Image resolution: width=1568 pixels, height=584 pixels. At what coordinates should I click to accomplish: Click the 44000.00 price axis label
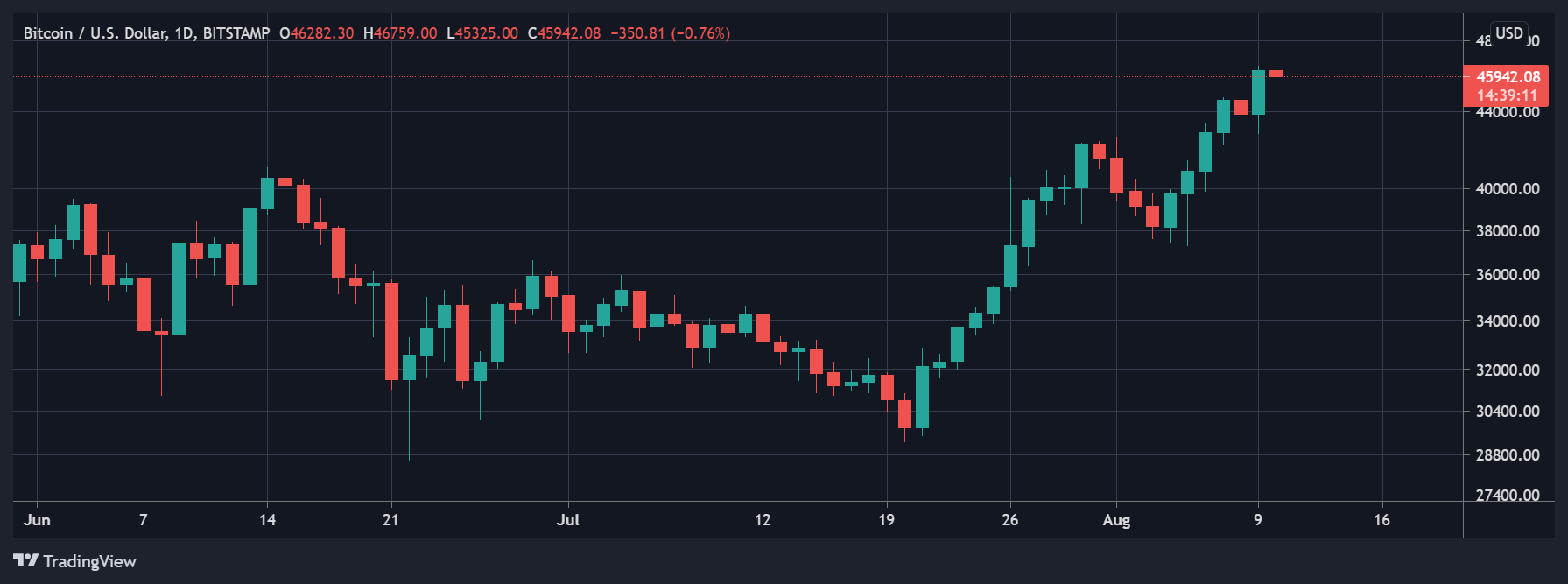[x=1508, y=111]
